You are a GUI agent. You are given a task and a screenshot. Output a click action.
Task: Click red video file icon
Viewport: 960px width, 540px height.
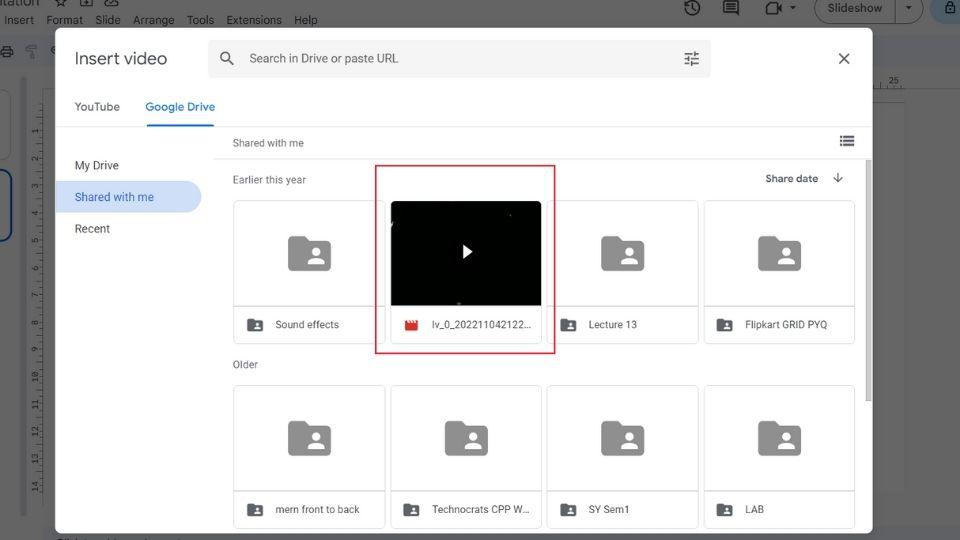pyautogui.click(x=411, y=325)
